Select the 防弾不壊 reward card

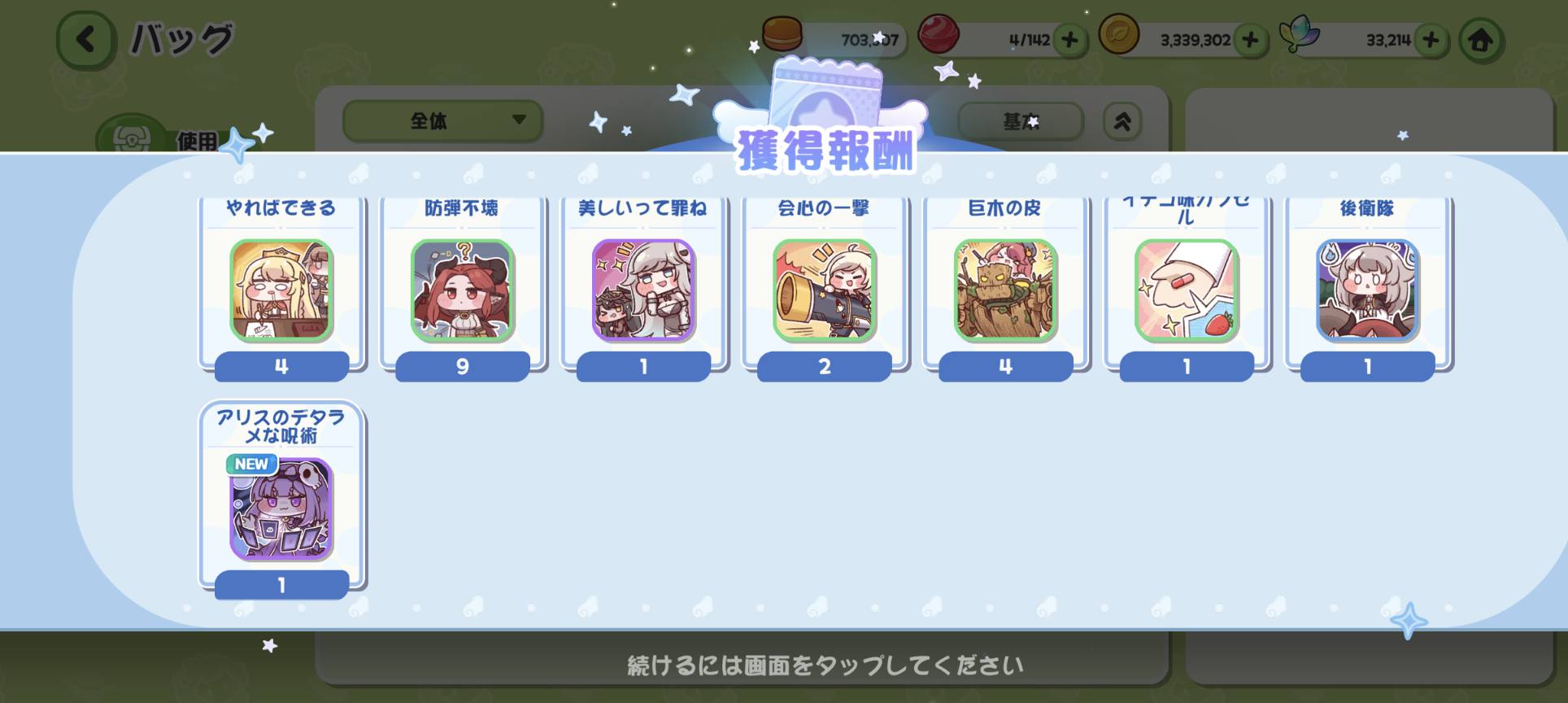click(x=463, y=287)
